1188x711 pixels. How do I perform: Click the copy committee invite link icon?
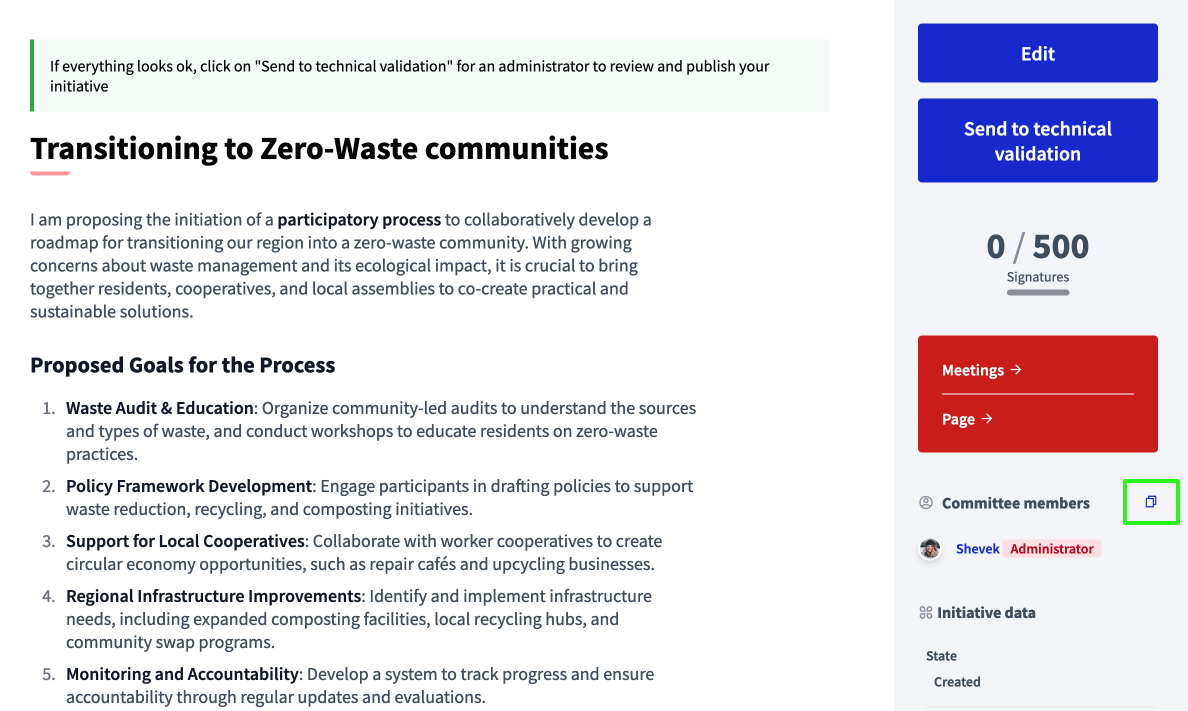[x=1151, y=502]
